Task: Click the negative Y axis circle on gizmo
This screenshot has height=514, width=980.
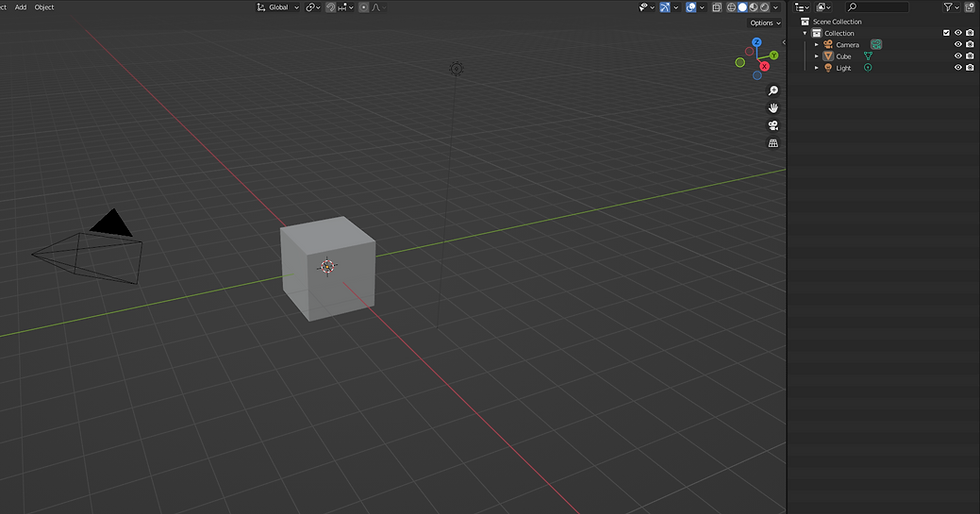Action: coord(740,63)
